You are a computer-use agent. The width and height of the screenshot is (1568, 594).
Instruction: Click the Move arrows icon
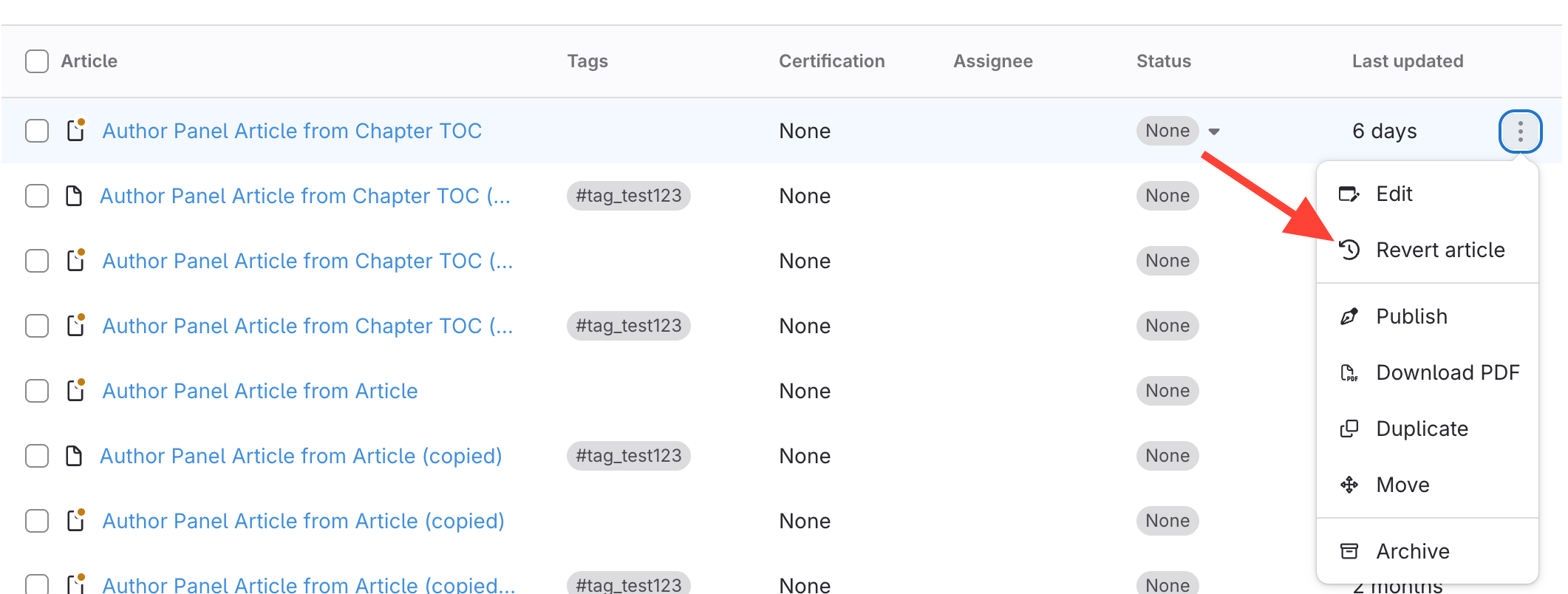click(x=1349, y=485)
